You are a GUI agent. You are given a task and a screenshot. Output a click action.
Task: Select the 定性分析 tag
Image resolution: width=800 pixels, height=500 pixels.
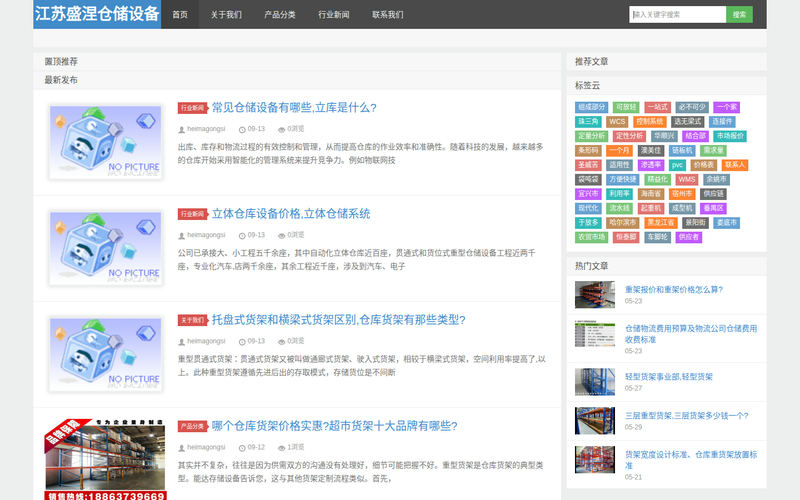coord(630,136)
